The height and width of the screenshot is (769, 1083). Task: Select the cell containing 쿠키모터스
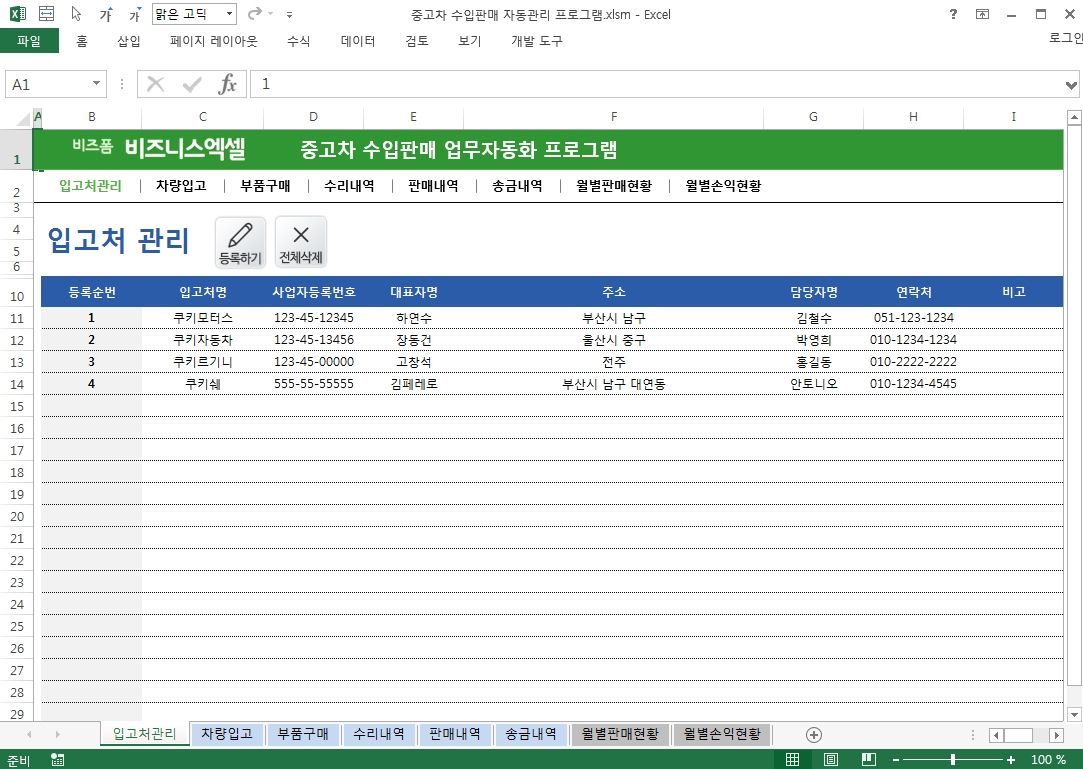click(203, 318)
